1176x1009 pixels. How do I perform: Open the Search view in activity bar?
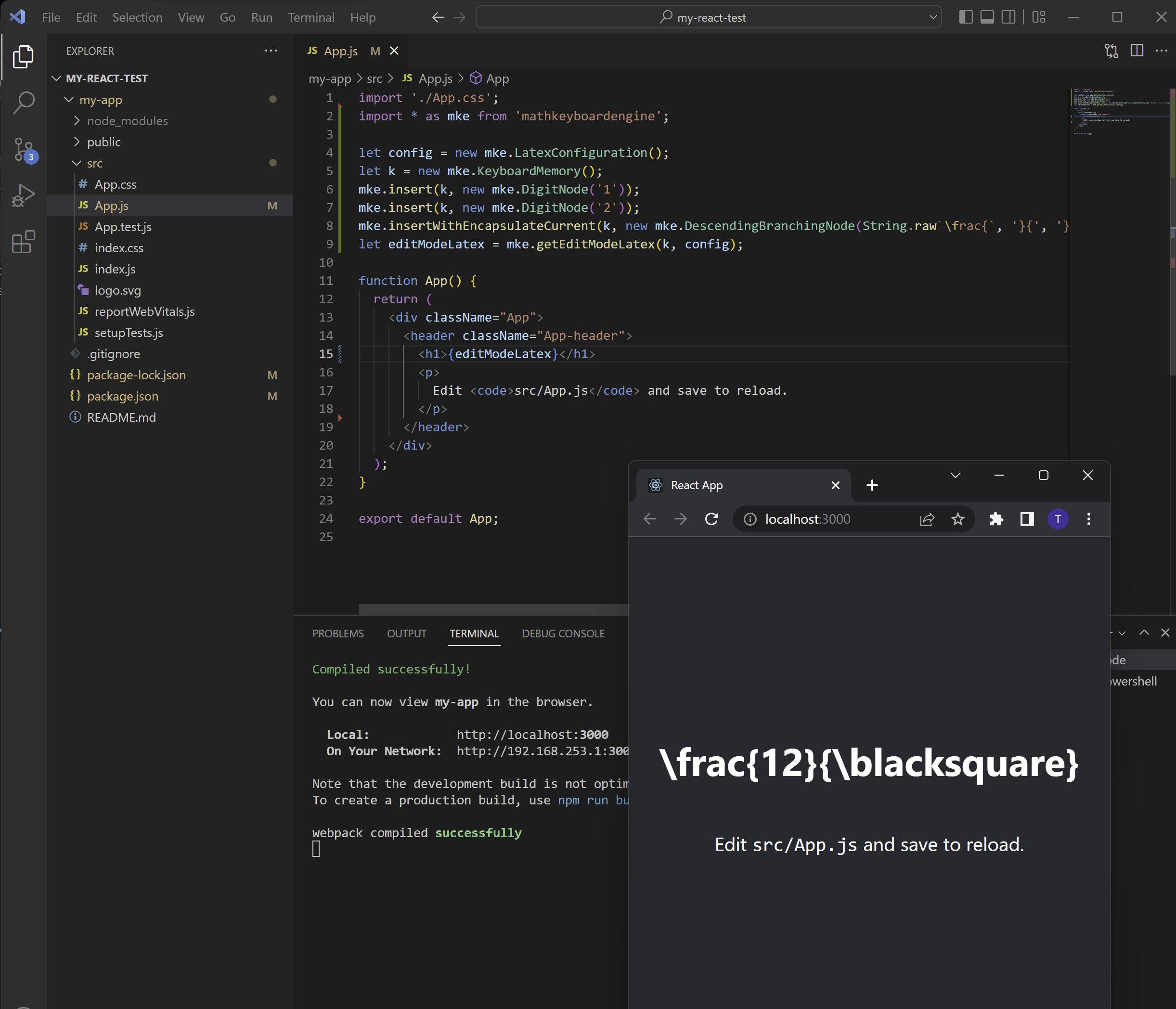click(23, 103)
